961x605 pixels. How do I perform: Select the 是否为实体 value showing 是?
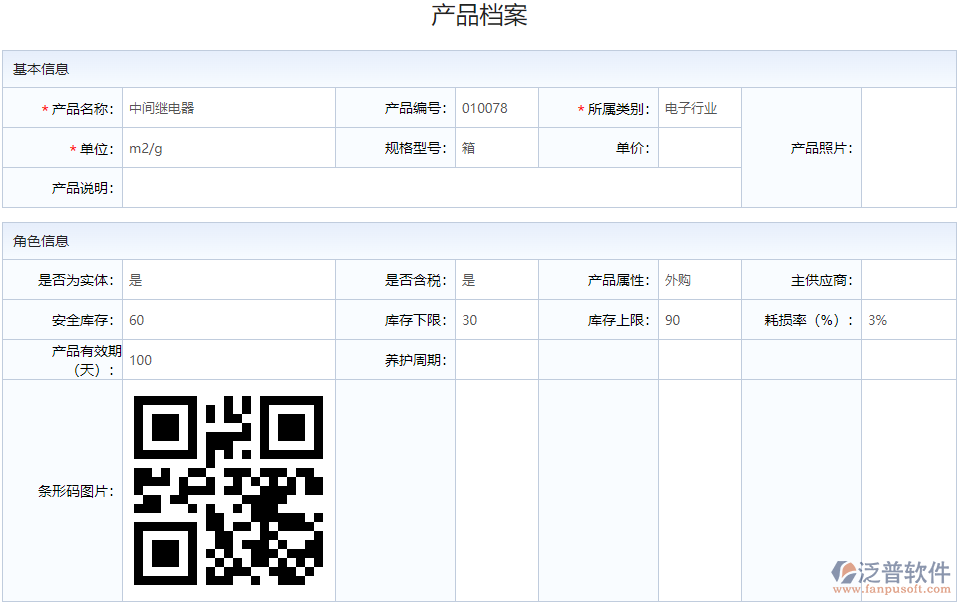(x=228, y=280)
